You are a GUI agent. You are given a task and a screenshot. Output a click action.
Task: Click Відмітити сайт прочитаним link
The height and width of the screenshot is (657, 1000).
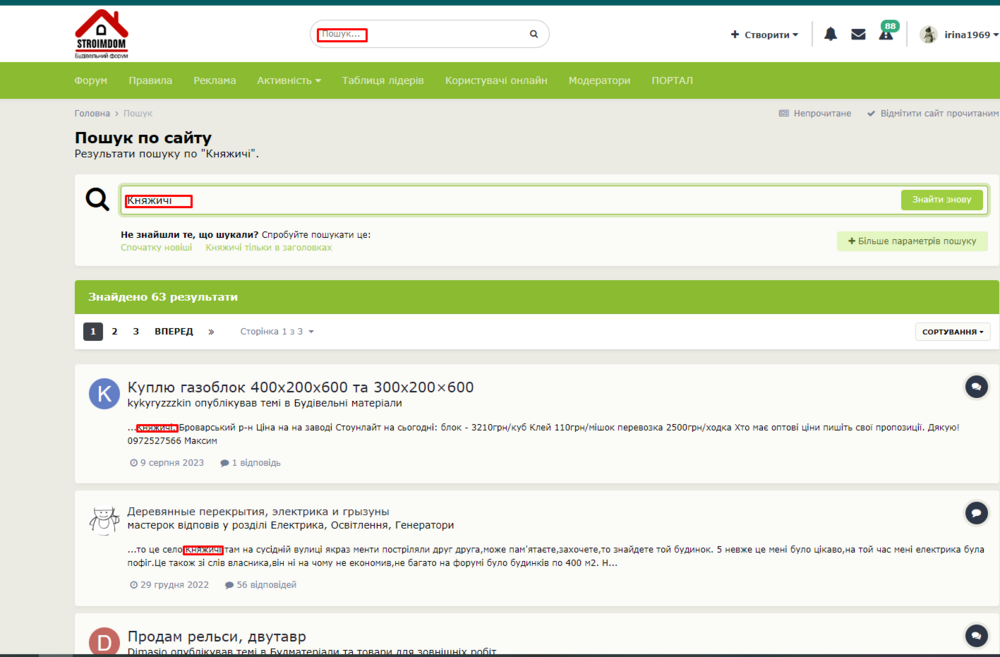coord(933,114)
